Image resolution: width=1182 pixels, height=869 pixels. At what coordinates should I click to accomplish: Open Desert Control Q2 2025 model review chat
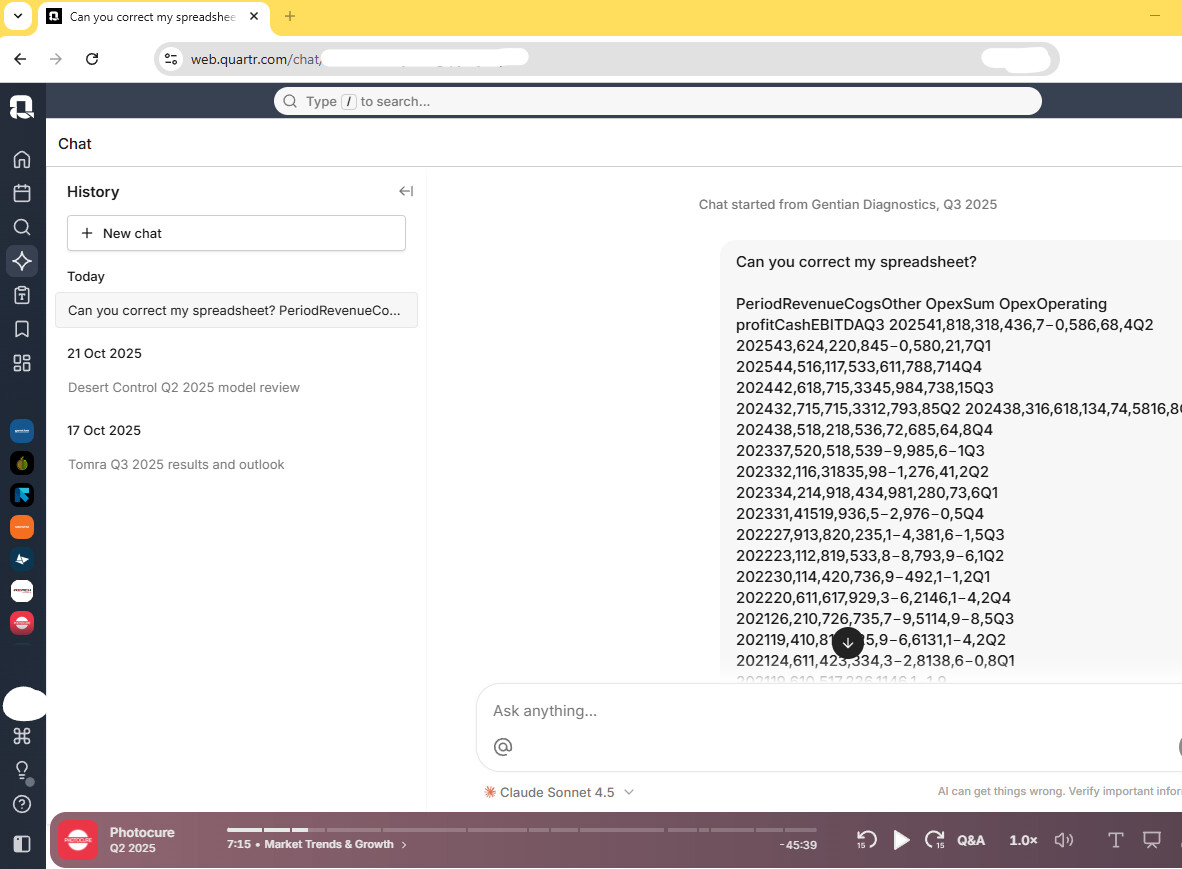184,387
